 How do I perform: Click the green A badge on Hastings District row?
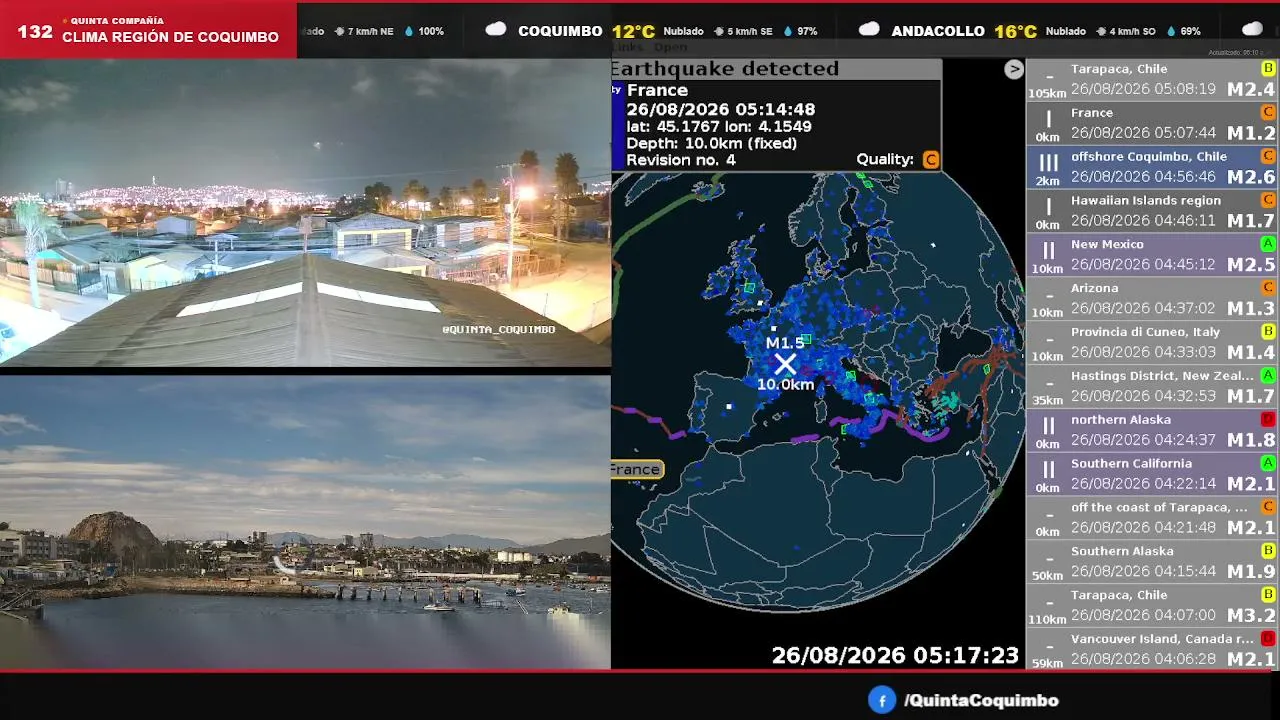(x=1268, y=375)
